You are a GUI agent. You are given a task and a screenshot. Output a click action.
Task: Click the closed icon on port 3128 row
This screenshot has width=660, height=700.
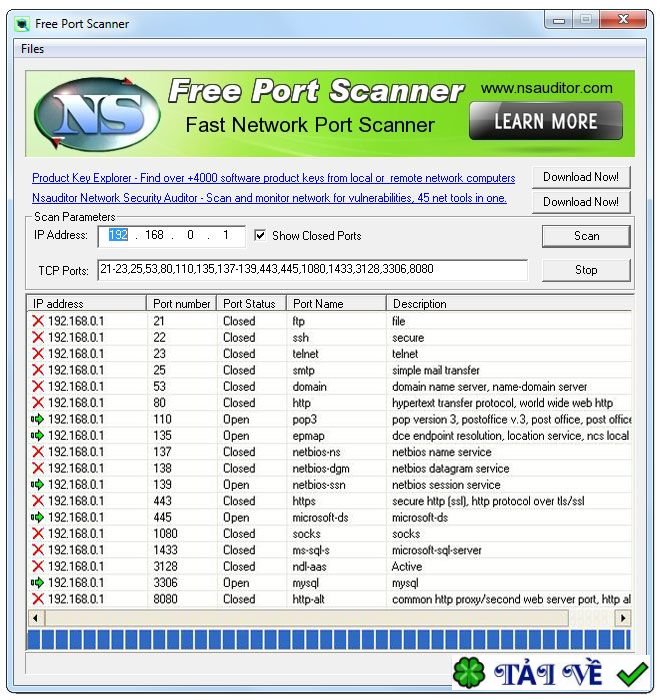coord(38,567)
